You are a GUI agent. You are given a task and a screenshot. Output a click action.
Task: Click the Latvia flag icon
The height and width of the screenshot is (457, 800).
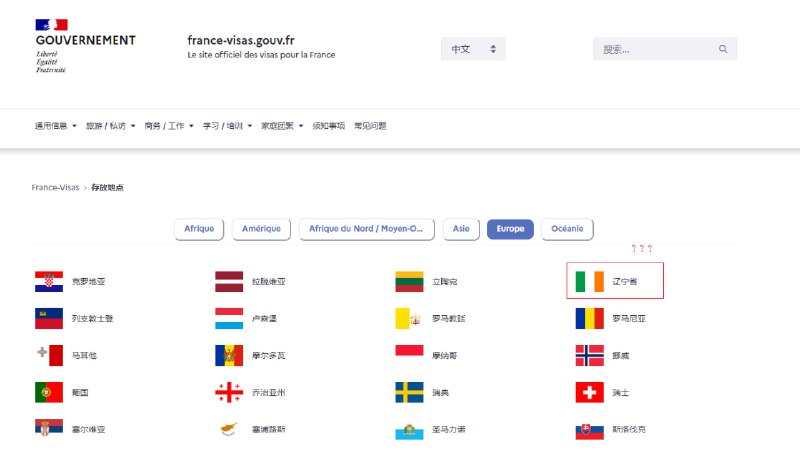229,282
